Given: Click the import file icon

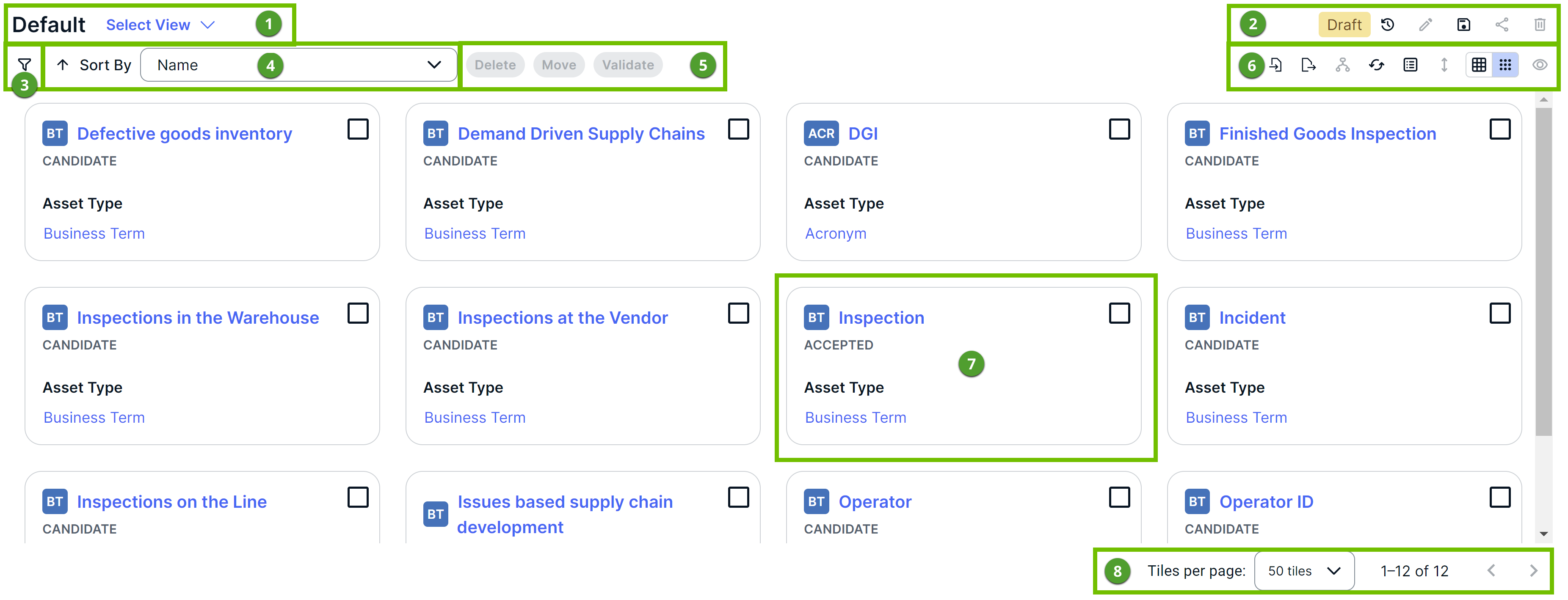Looking at the screenshot, I should pos(1276,65).
